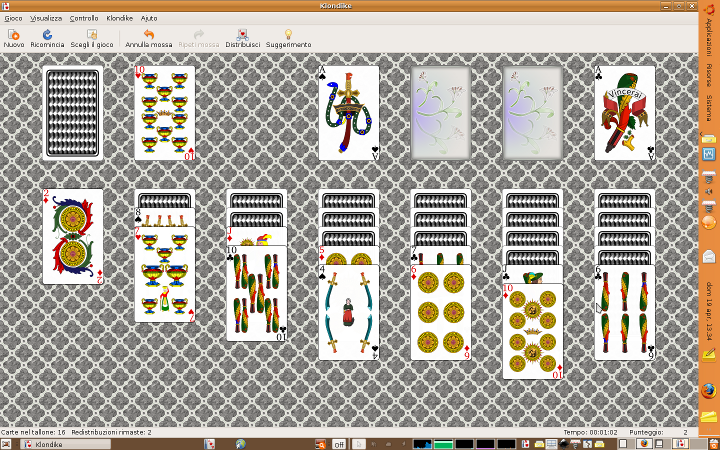Click the note pencil icon in side panel
The width and height of the screenshot is (720, 450).
(709, 354)
